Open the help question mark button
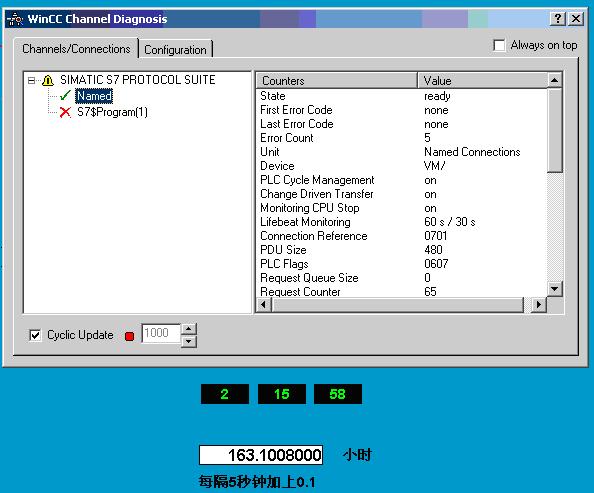594x493 pixels. [x=558, y=19]
